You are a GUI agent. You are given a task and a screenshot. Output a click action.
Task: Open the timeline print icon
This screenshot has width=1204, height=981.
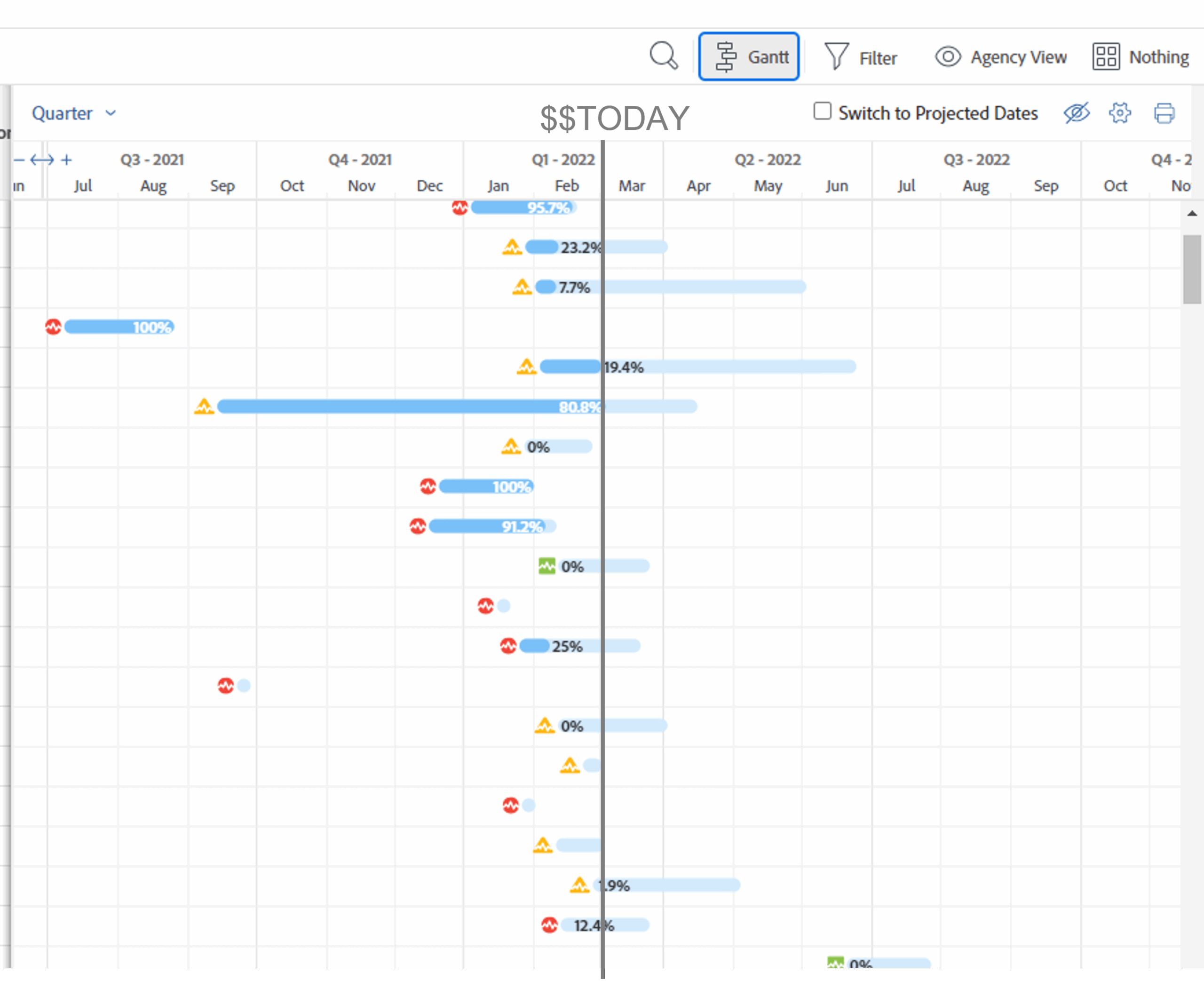[1164, 113]
